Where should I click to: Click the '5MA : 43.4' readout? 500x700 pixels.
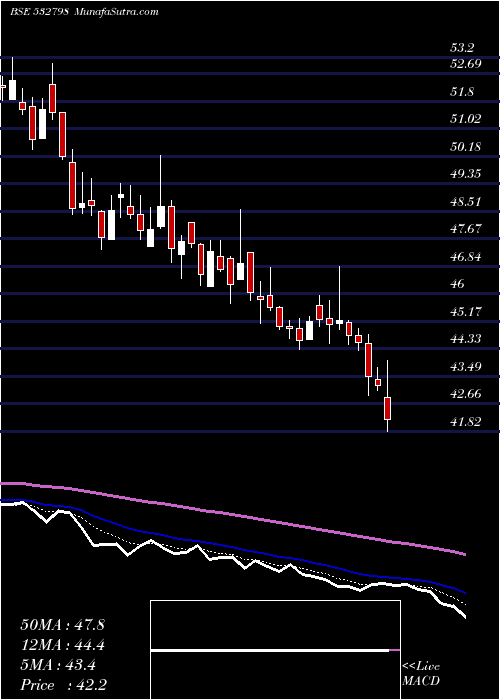click(x=58, y=665)
